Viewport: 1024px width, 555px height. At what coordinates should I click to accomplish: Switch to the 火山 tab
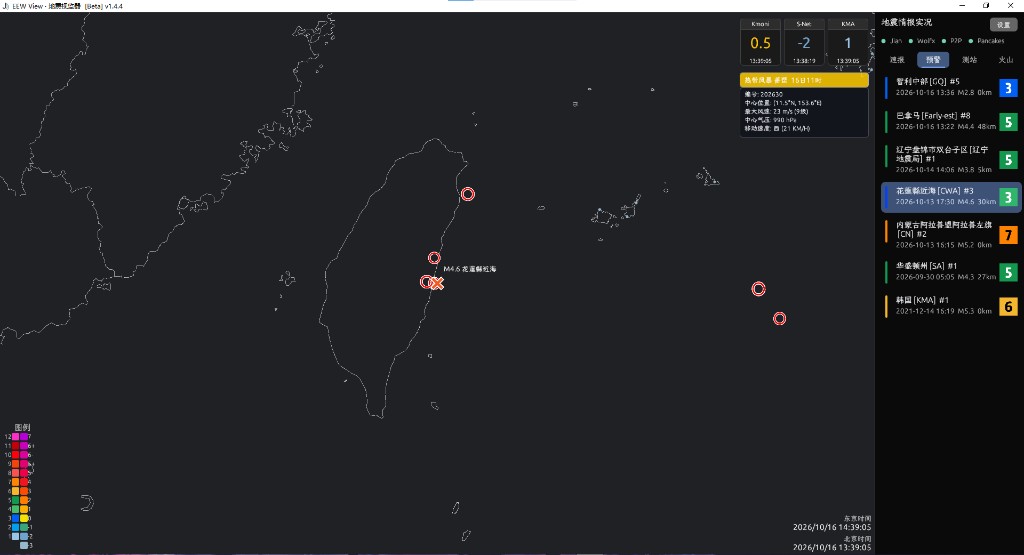pyautogui.click(x=1006, y=59)
